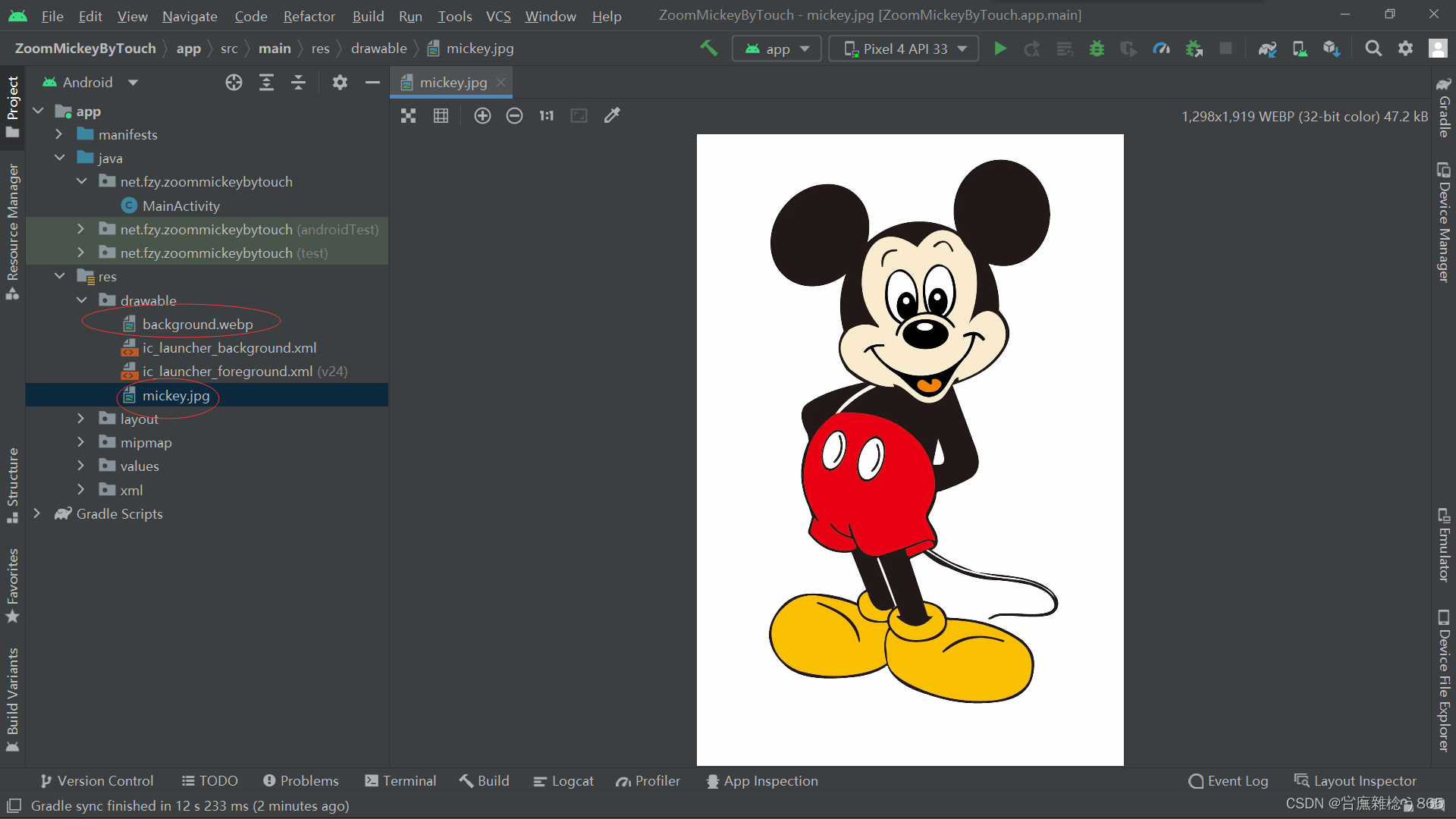Open the VCS menu
This screenshot has height=819, width=1456.
(x=497, y=16)
